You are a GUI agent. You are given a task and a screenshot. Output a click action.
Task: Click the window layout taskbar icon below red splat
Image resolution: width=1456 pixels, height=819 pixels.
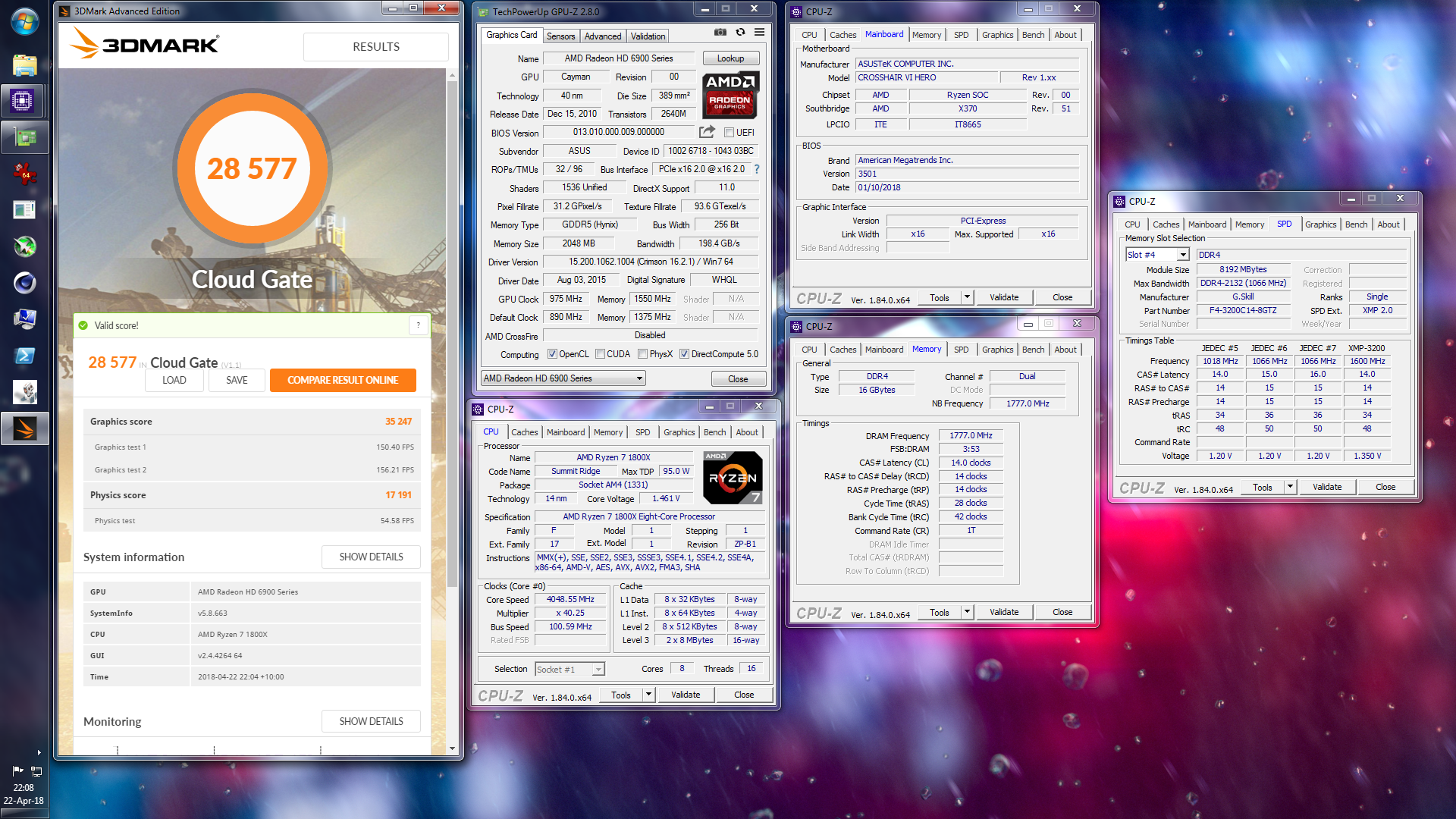(24, 210)
